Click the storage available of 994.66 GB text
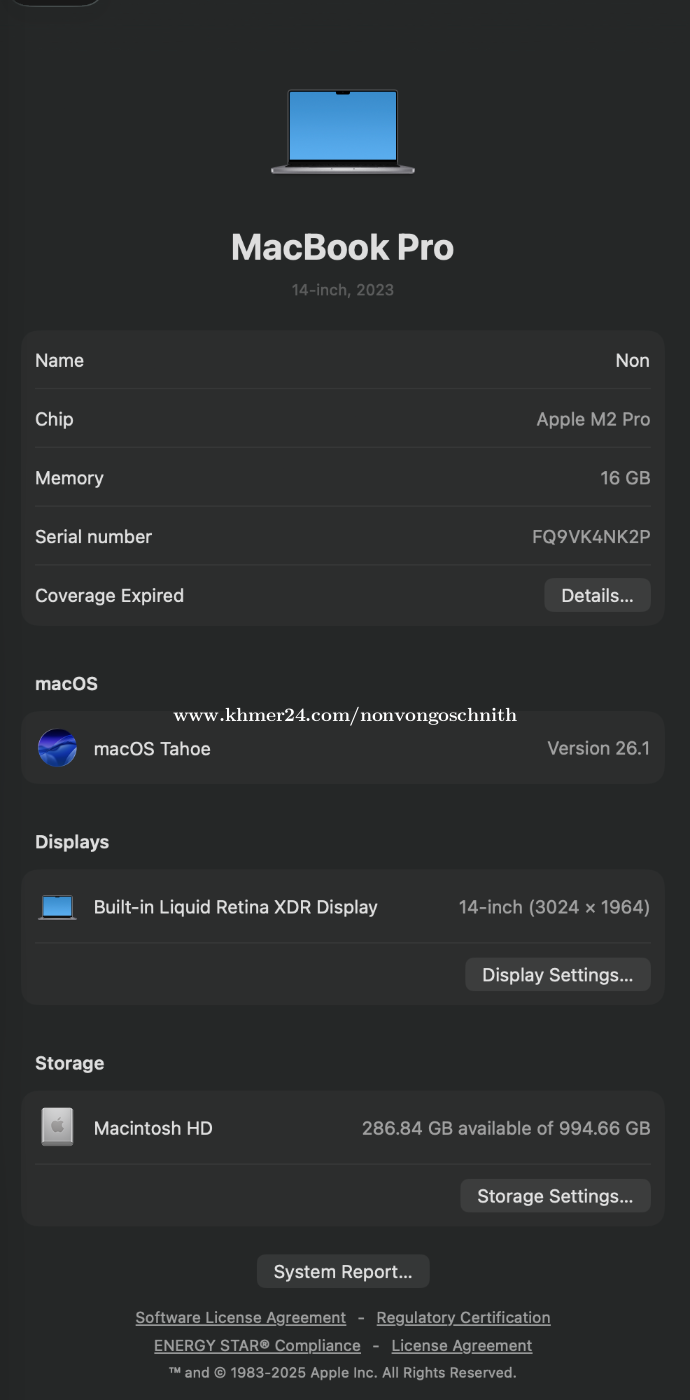This screenshot has height=1400, width=690. click(x=506, y=1128)
